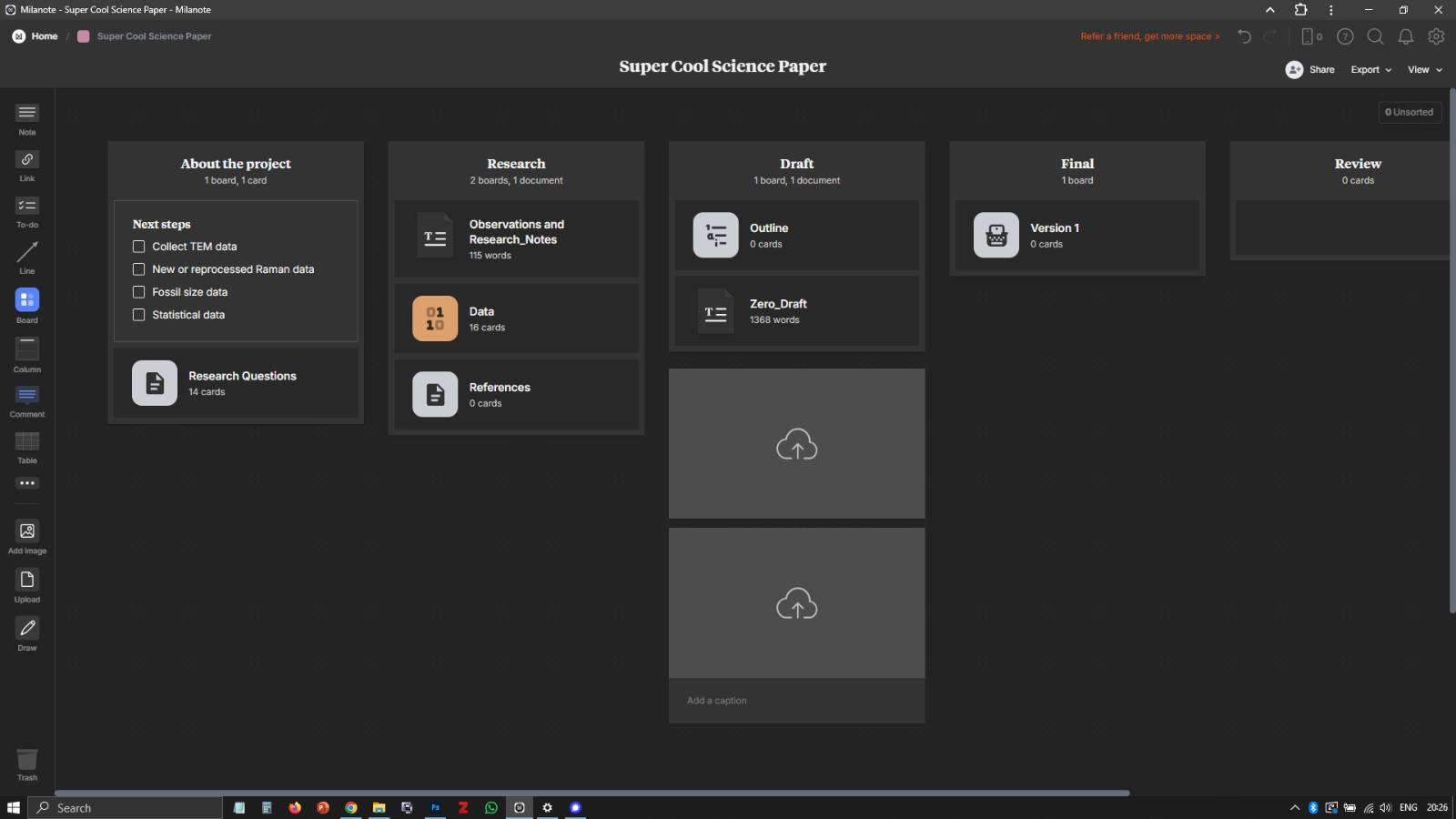Open the Share button
The width and height of the screenshot is (1456, 819).
click(x=1310, y=70)
